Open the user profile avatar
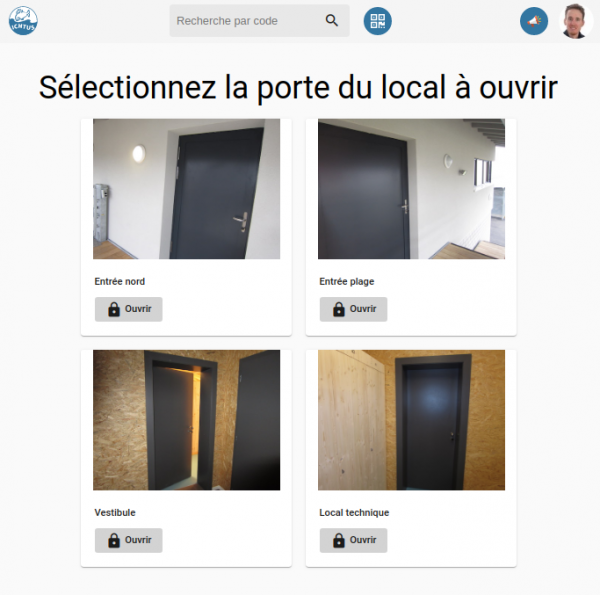This screenshot has height=595, width=600. (x=576, y=21)
